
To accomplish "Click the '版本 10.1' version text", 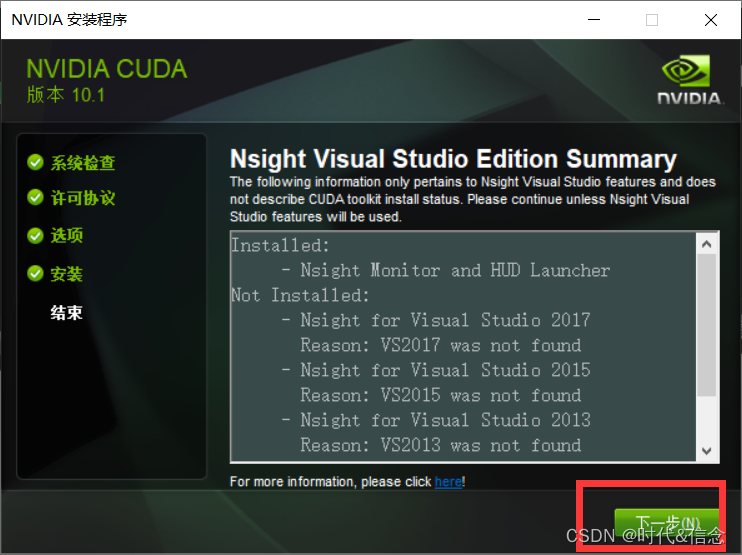I will click(x=66, y=95).
